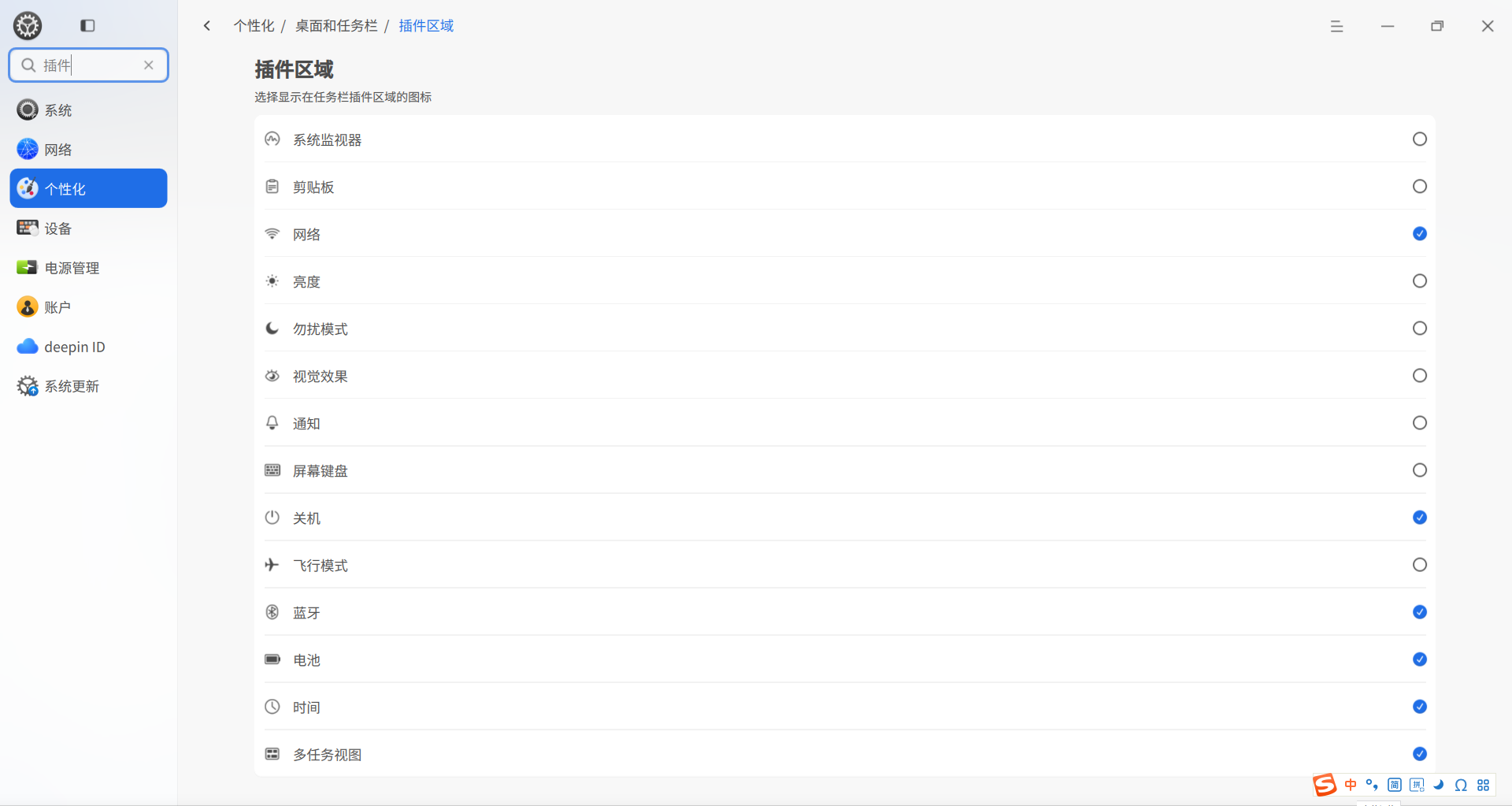
Task: Open the Sogou toolbox grid icon
Action: click(1484, 785)
